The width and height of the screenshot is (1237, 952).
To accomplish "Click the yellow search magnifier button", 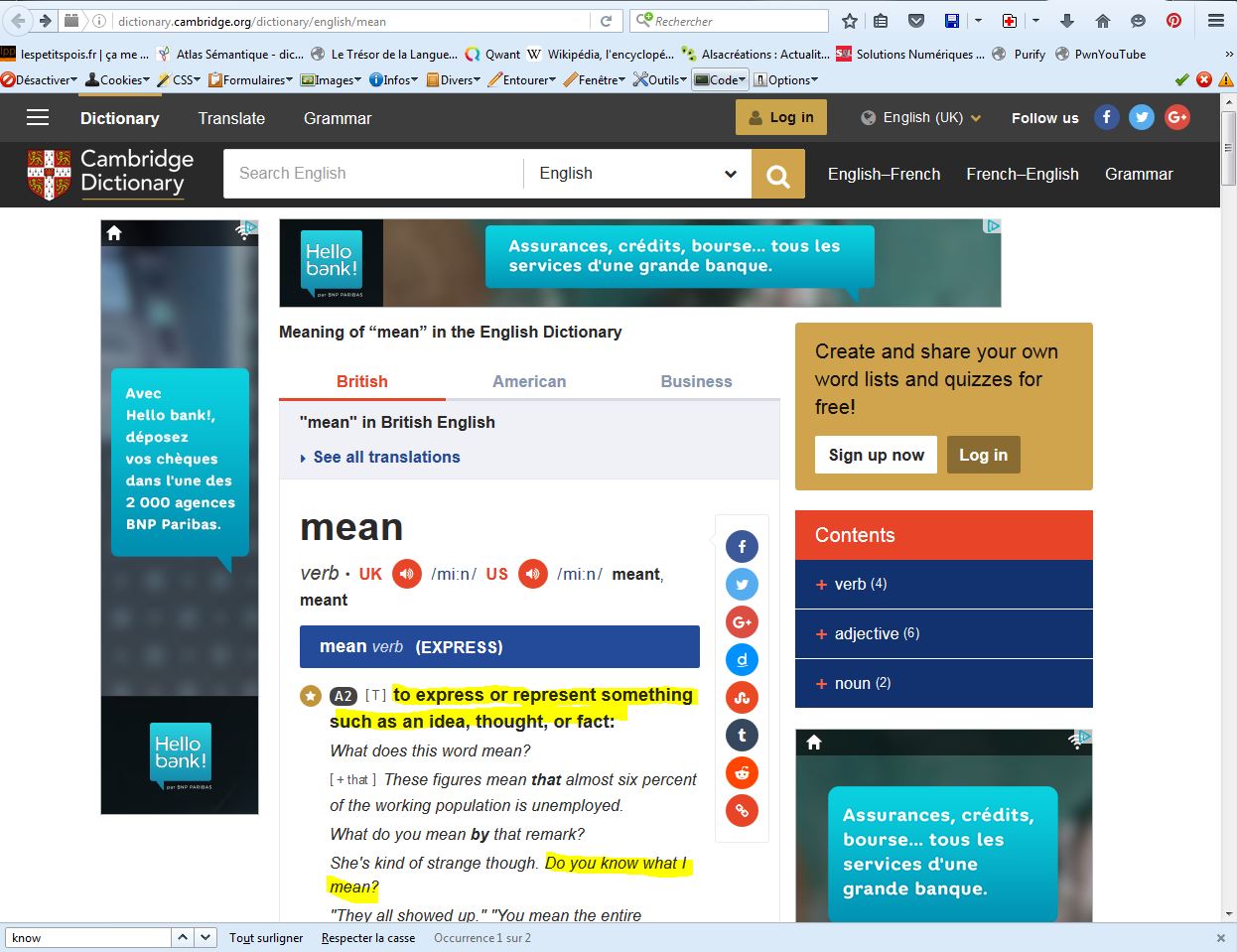I will 777,175.
